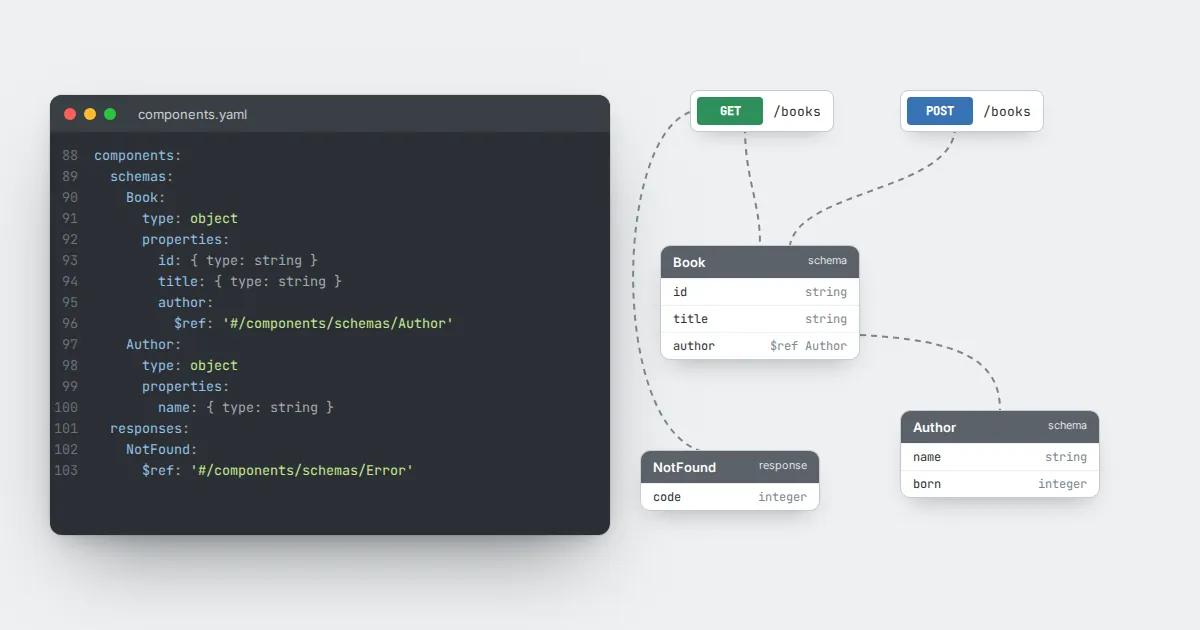Select the NotFound response card header

[x=730, y=467]
